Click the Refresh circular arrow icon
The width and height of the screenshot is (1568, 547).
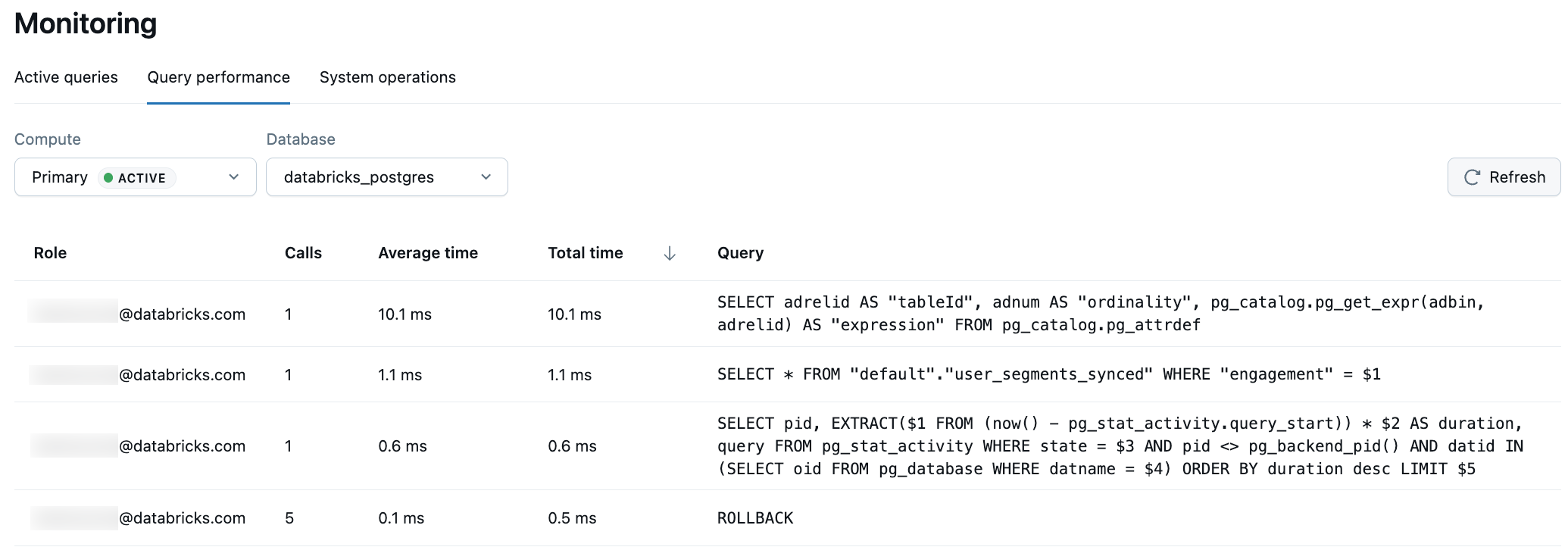(x=1472, y=177)
